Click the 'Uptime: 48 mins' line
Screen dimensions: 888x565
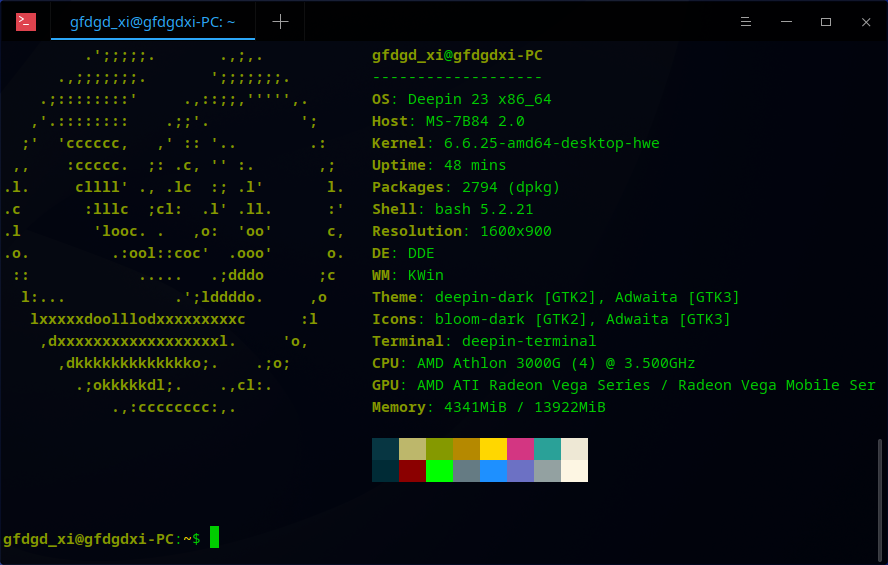pyautogui.click(x=439, y=165)
